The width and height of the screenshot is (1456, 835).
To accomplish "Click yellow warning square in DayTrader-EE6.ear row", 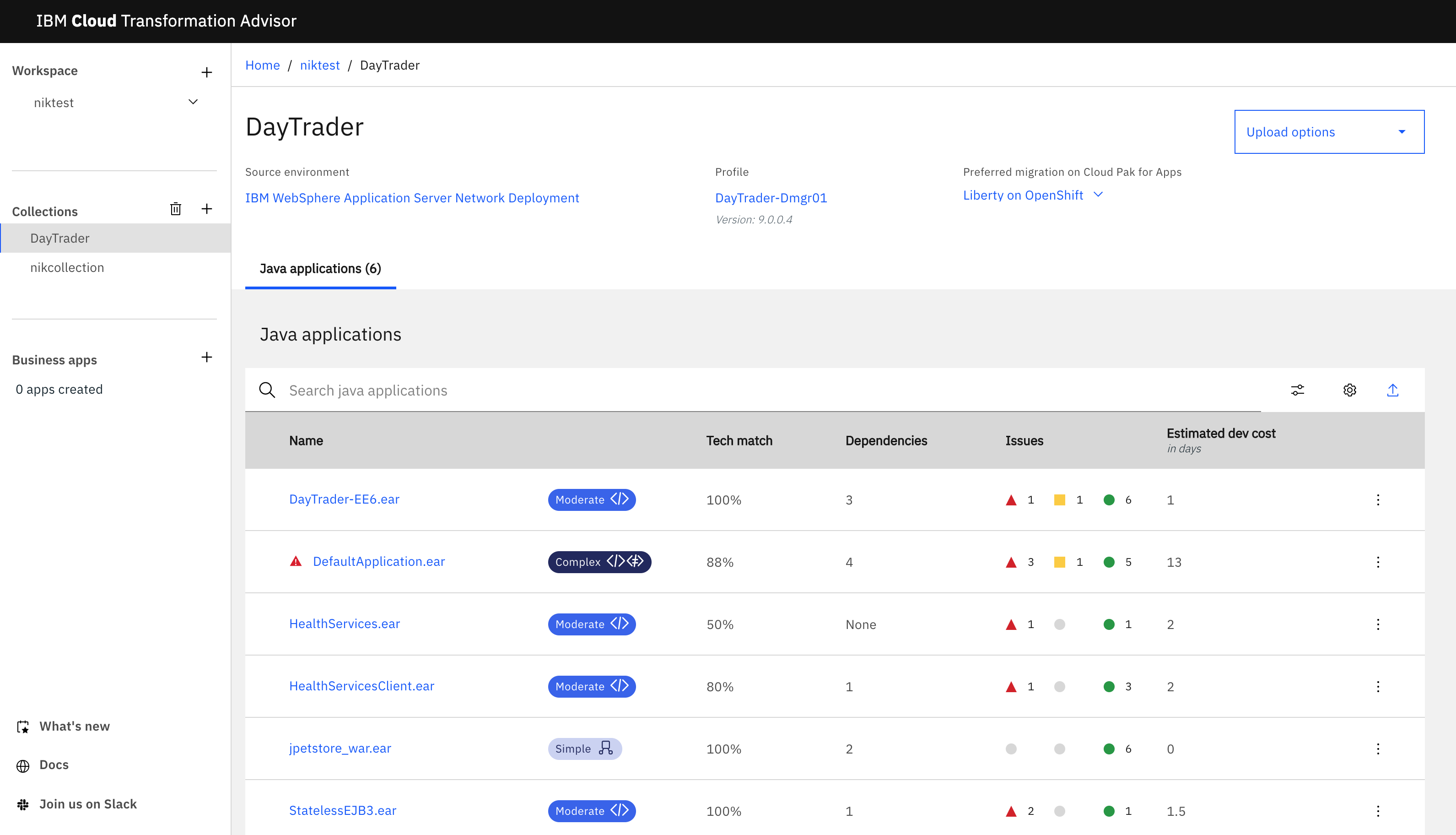I will click(1060, 500).
